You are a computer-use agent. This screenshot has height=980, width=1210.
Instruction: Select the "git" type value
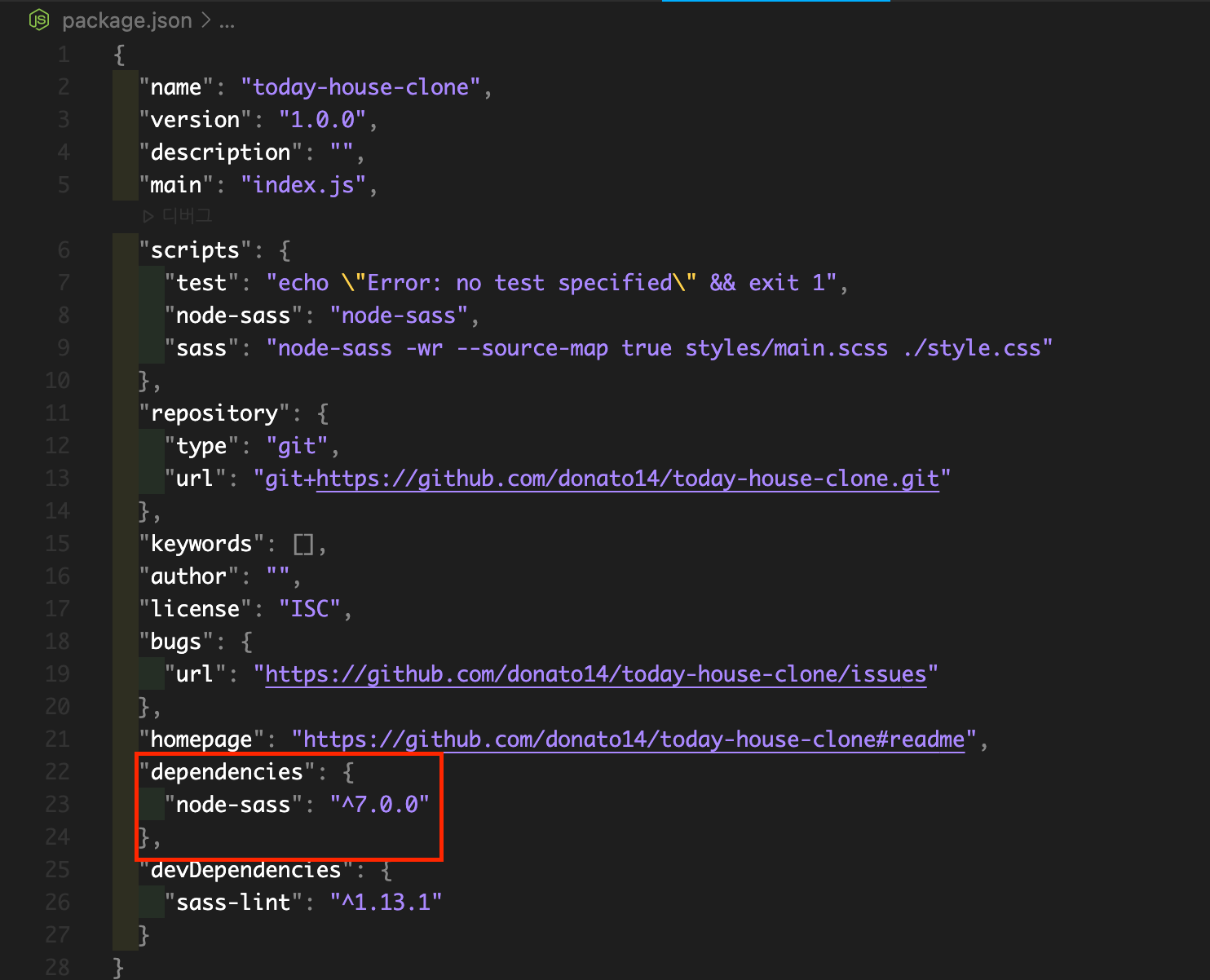(x=297, y=446)
